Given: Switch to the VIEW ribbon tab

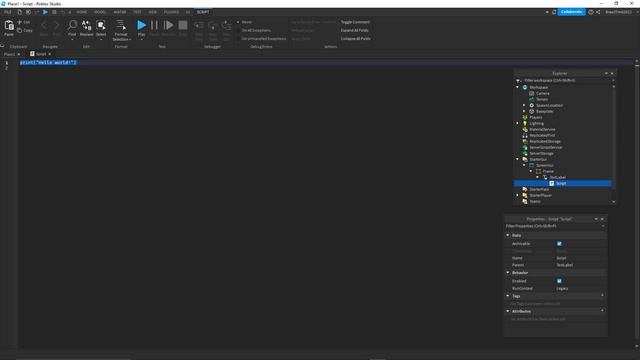Looking at the screenshot, I should pyautogui.click(x=152, y=12).
